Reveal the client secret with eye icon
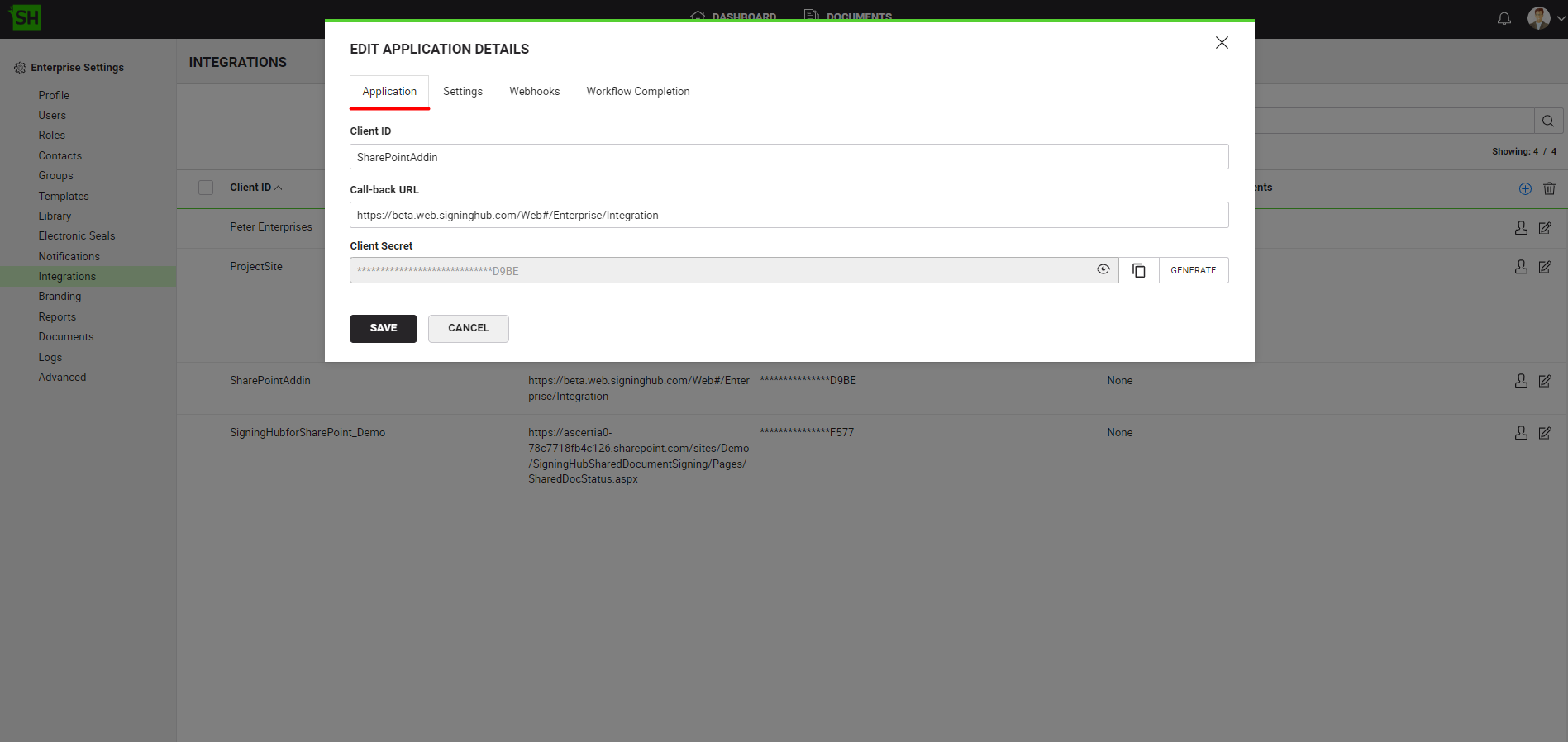Viewport: 1568px width, 742px height. 1103,269
